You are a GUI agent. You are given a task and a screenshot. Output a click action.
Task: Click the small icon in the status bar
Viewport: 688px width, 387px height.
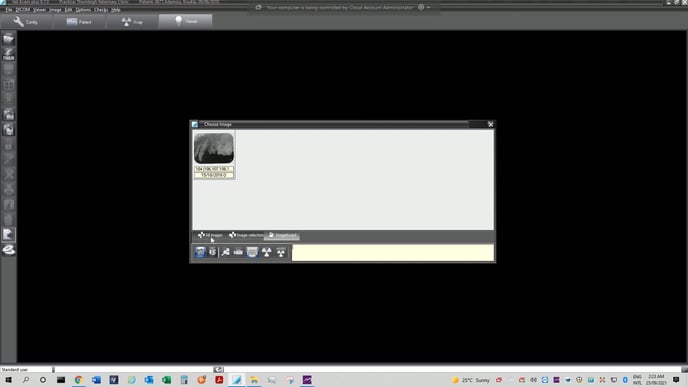pyautogui.click(x=218, y=370)
